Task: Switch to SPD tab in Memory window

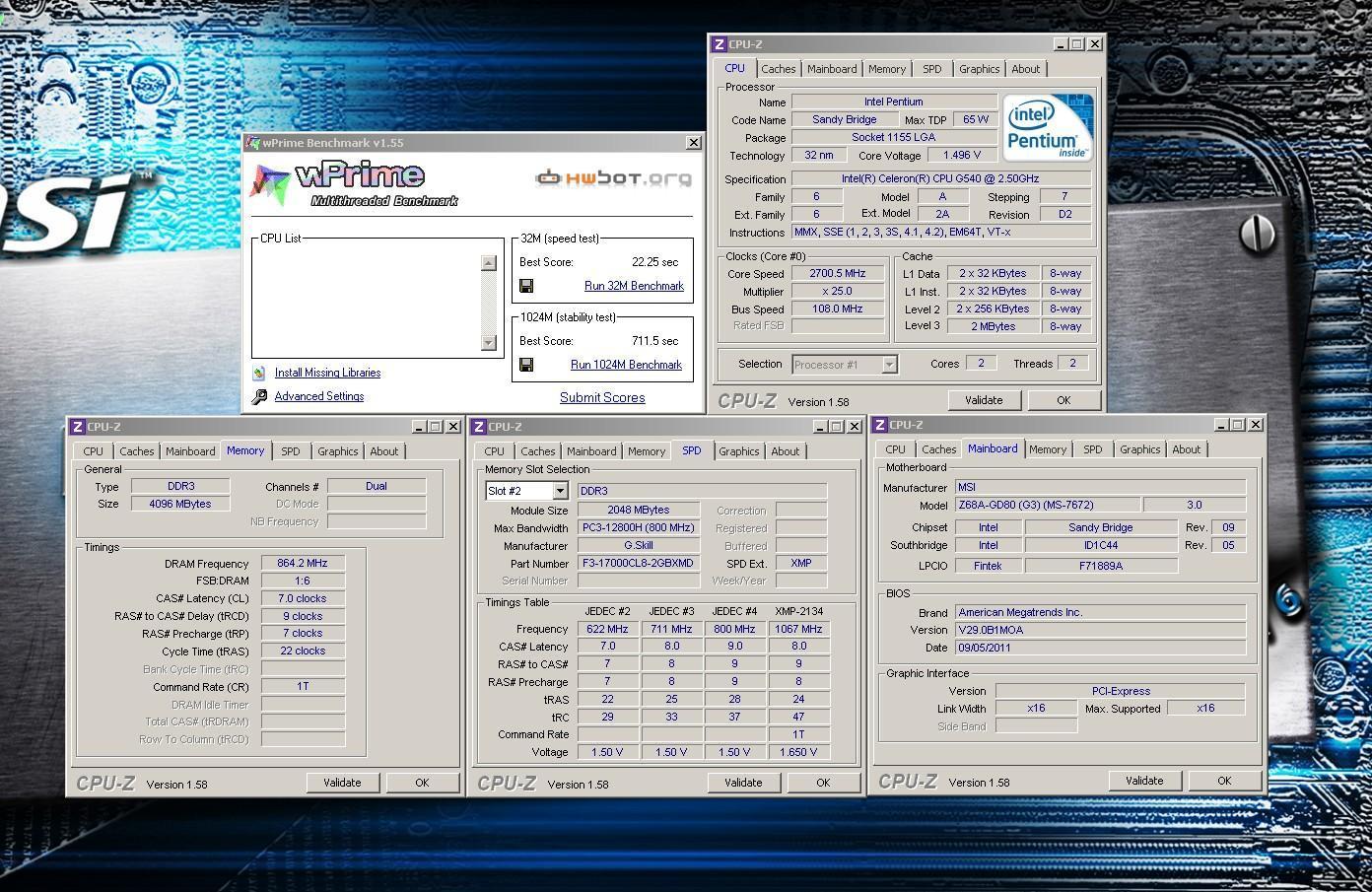Action: (290, 451)
